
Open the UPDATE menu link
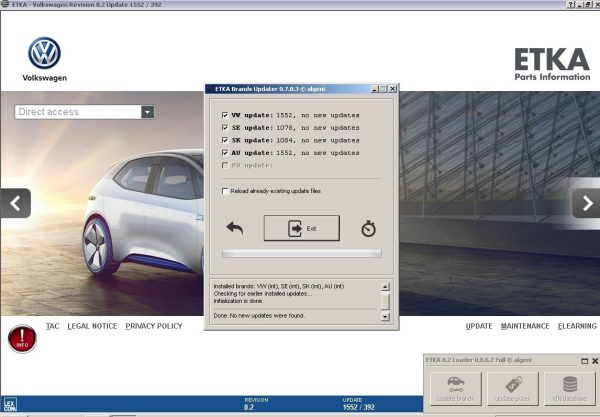479,326
